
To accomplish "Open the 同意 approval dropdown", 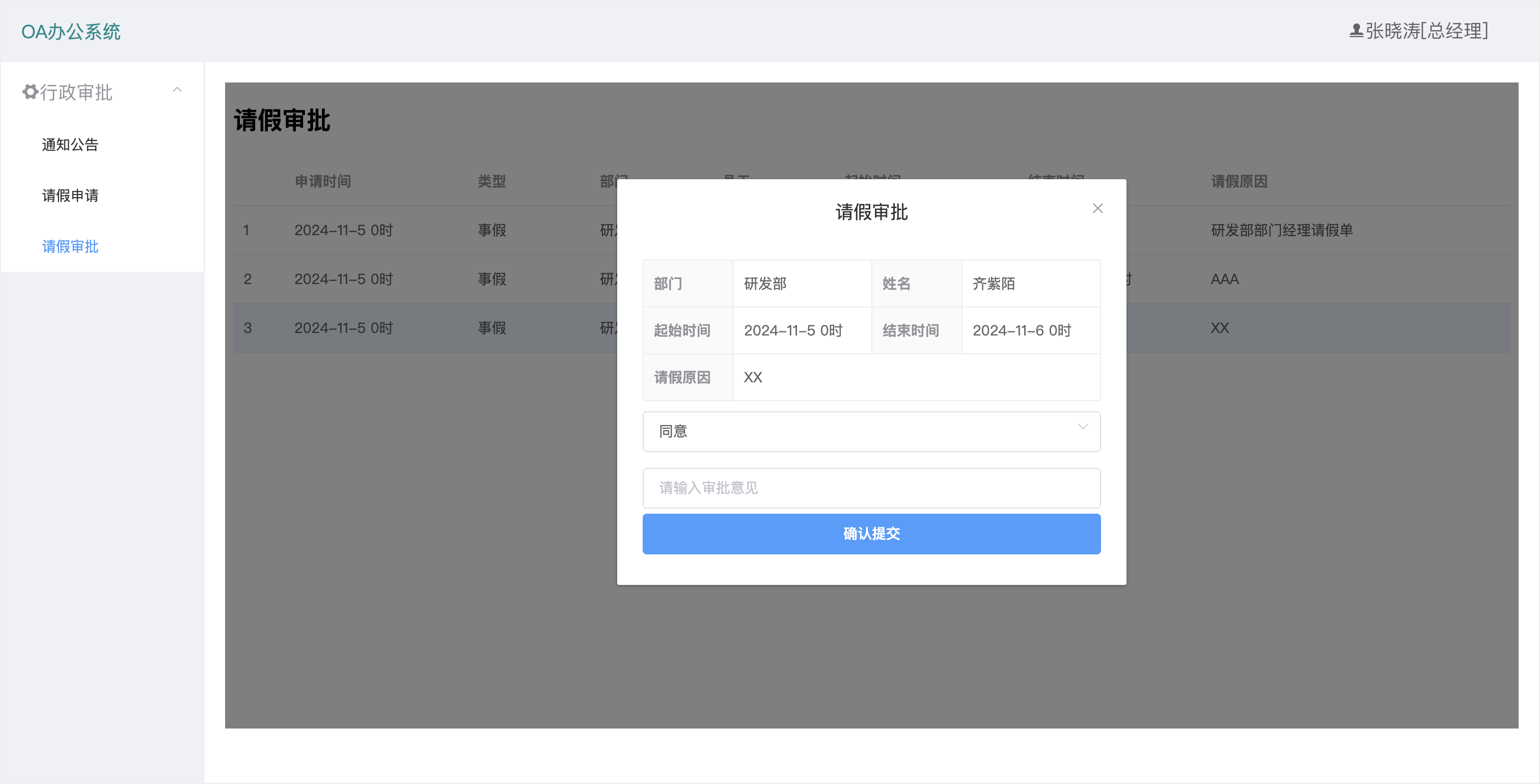I will coord(871,431).
